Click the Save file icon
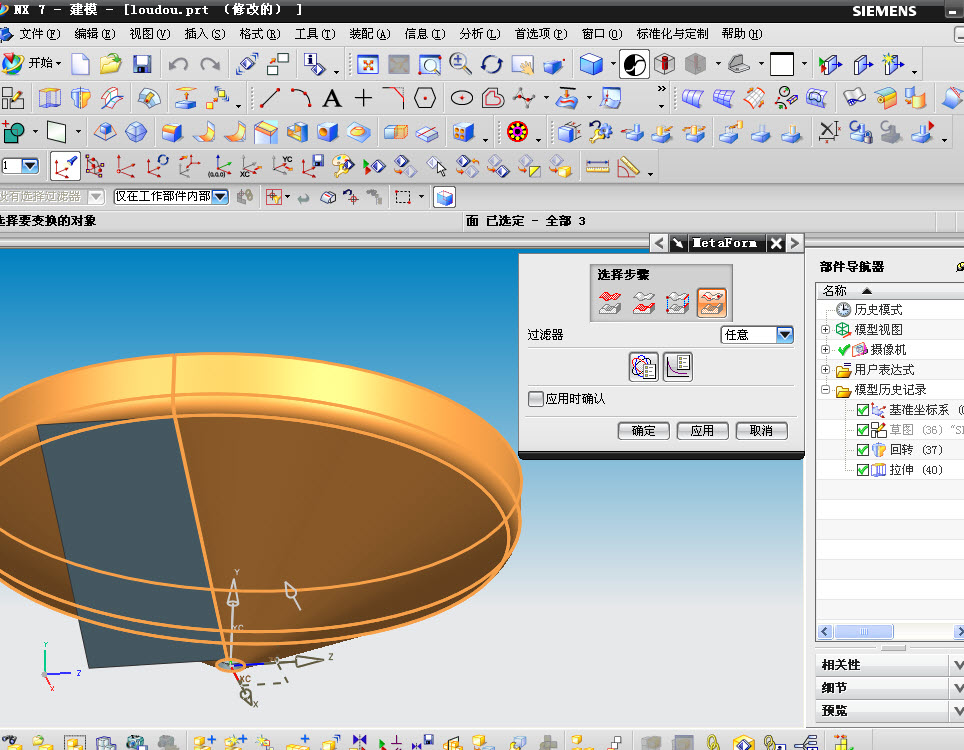Image resolution: width=964 pixels, height=750 pixels. (142, 65)
